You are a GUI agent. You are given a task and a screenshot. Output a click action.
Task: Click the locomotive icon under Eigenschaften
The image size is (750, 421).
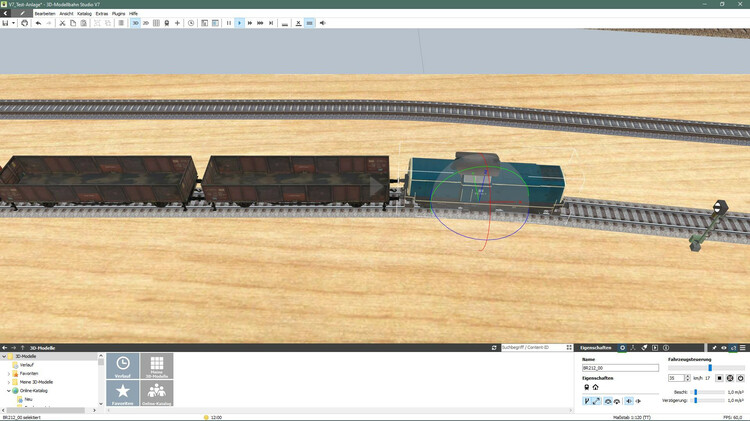[586, 387]
